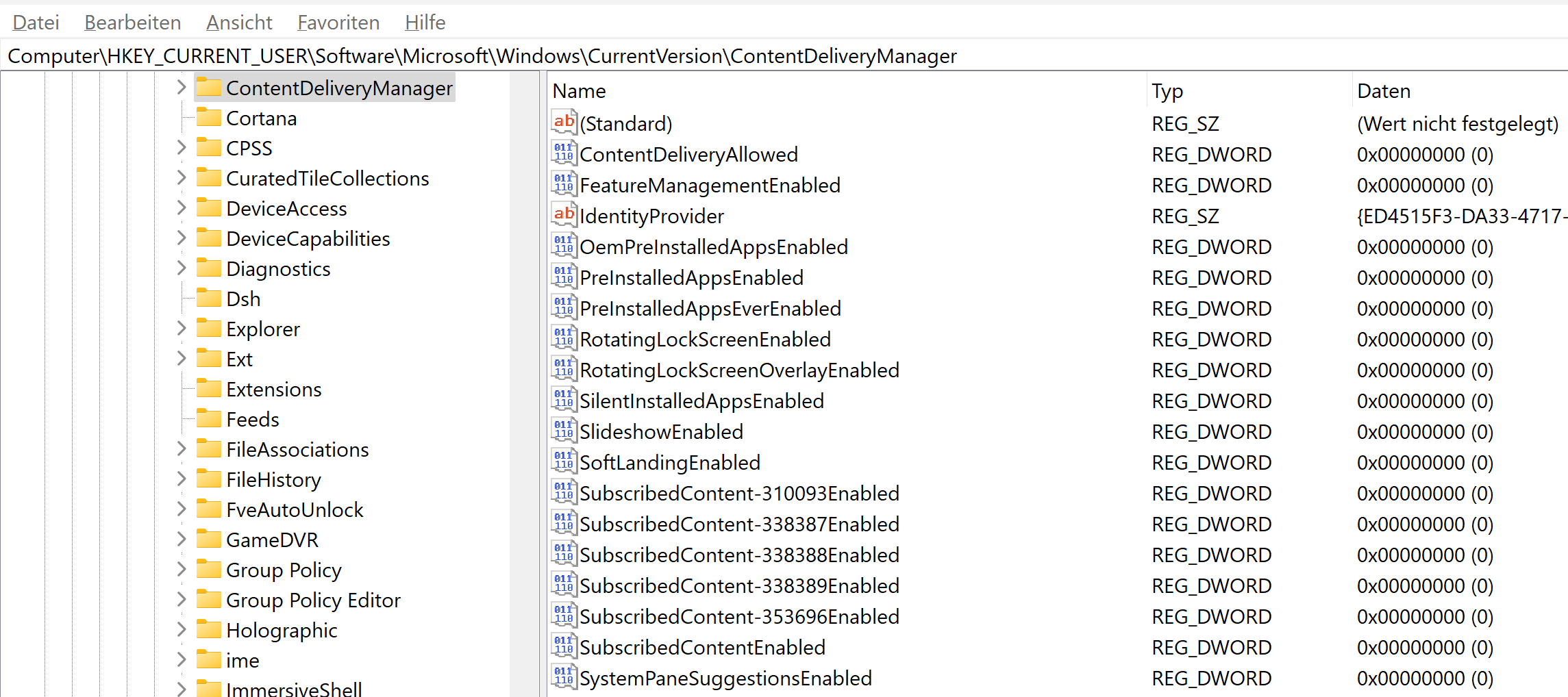Select the SubscribedContent-338389Enabled value name

(x=739, y=585)
